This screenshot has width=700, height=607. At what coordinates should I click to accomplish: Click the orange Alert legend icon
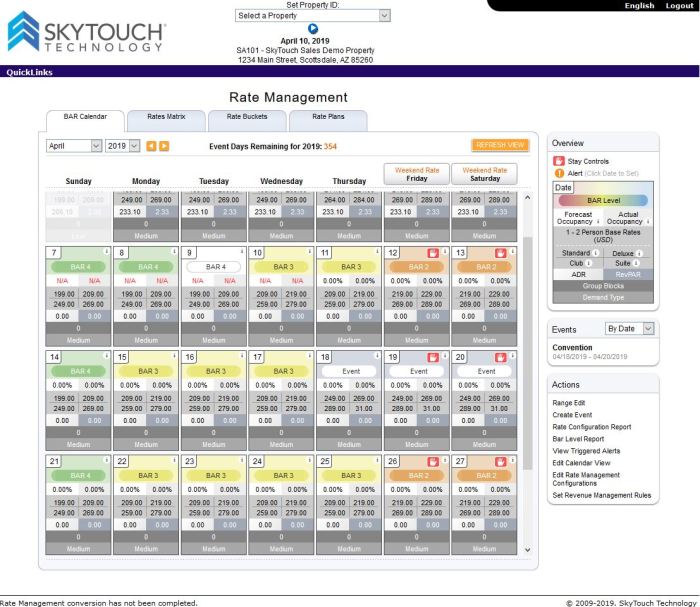click(x=559, y=173)
